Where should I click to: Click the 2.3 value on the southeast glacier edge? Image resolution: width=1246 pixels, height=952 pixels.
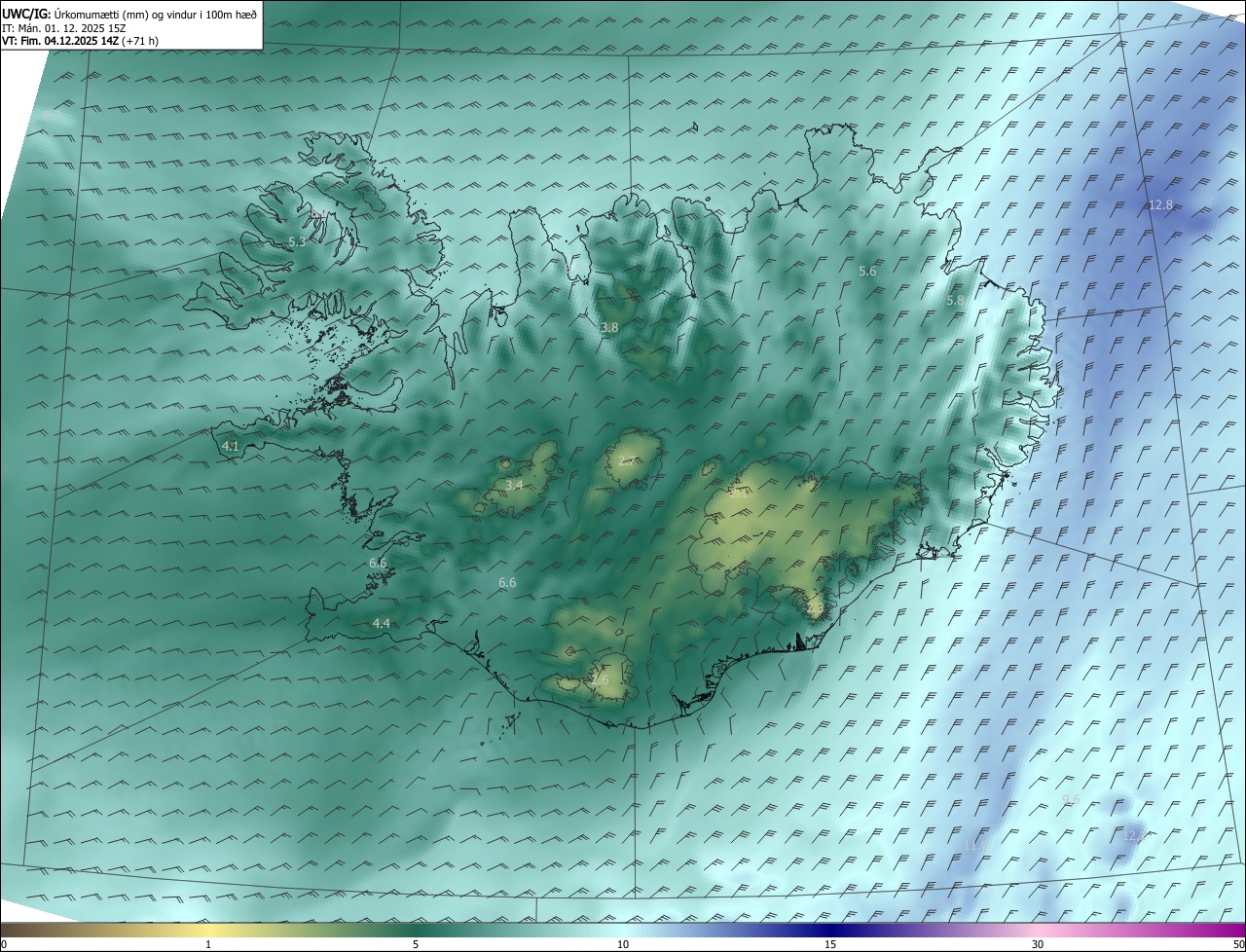coord(815,608)
